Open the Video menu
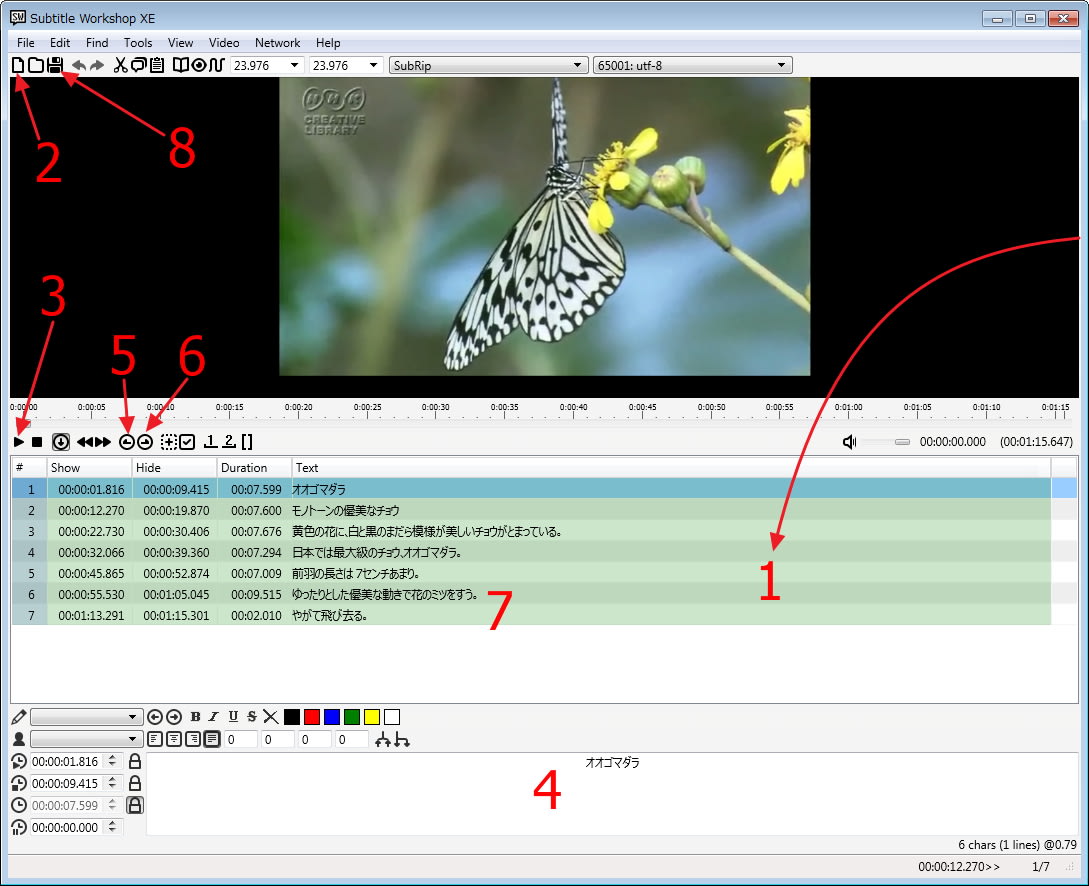The height and width of the screenshot is (886, 1089). tap(224, 43)
